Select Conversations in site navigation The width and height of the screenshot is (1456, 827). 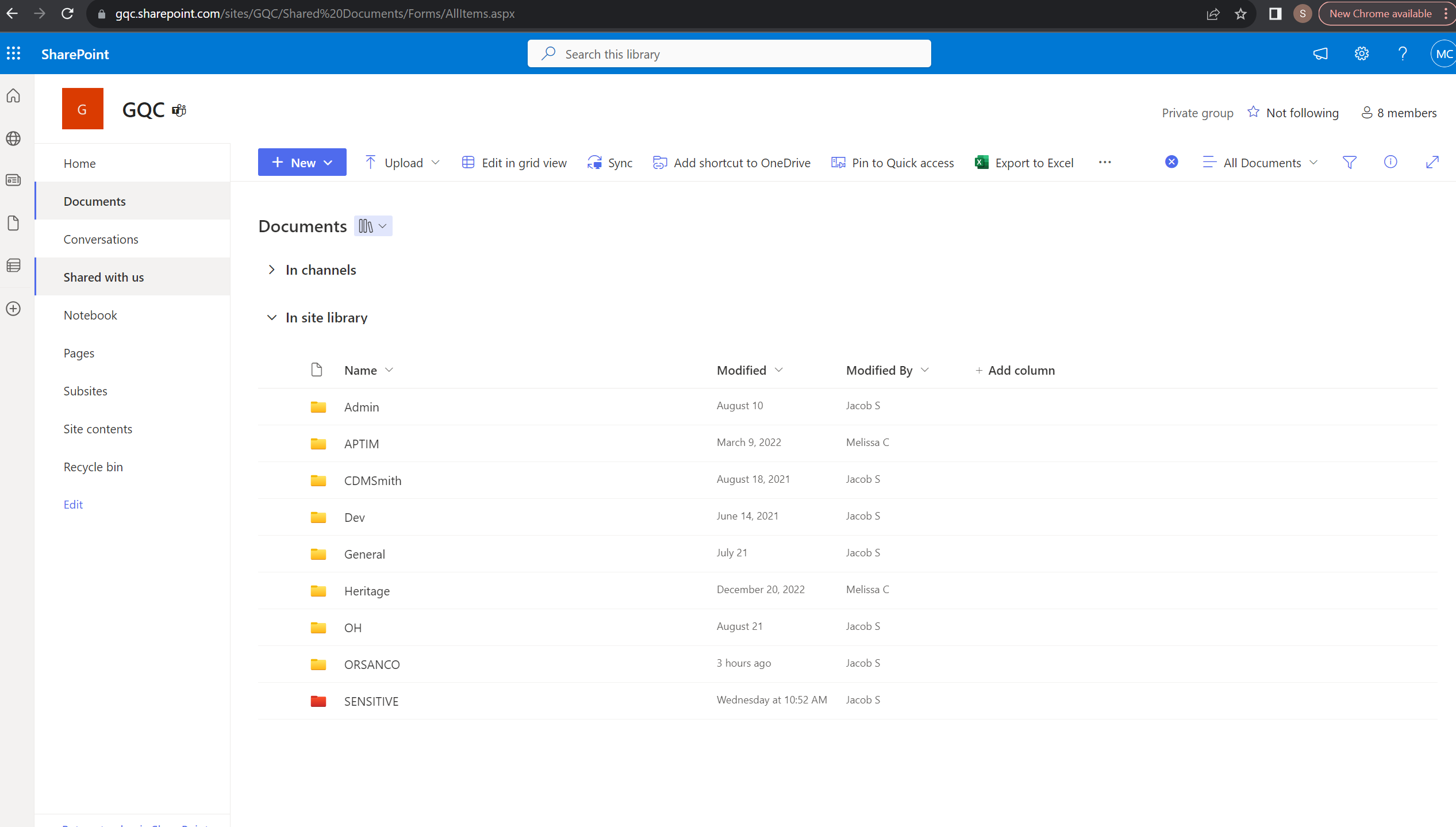click(x=101, y=239)
